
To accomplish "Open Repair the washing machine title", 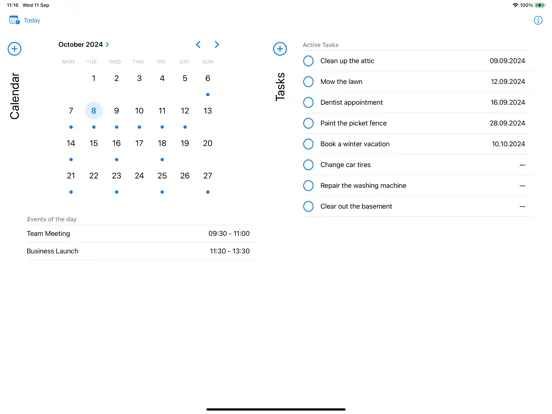I will point(363,186).
